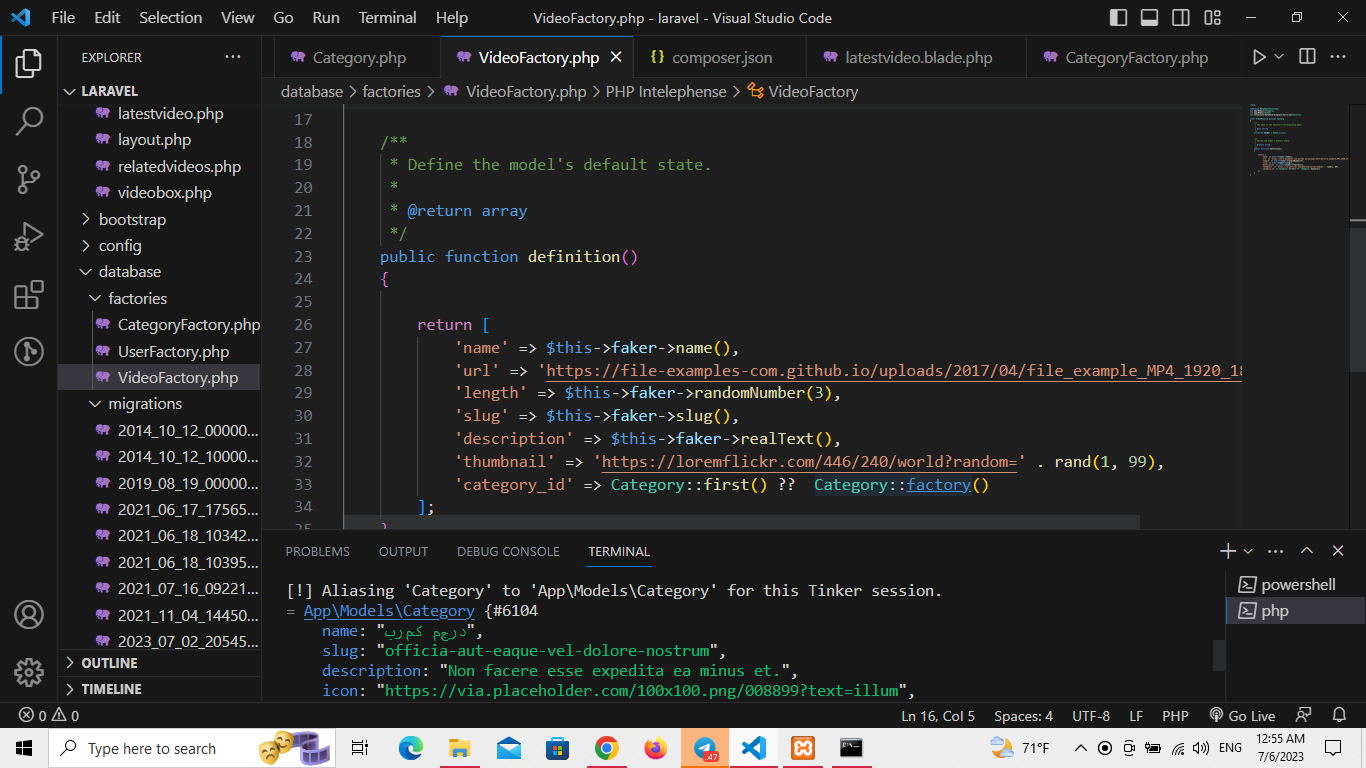This screenshot has height=768, width=1366.
Task: Change indentation via Spaces: 4
Action: (1023, 716)
